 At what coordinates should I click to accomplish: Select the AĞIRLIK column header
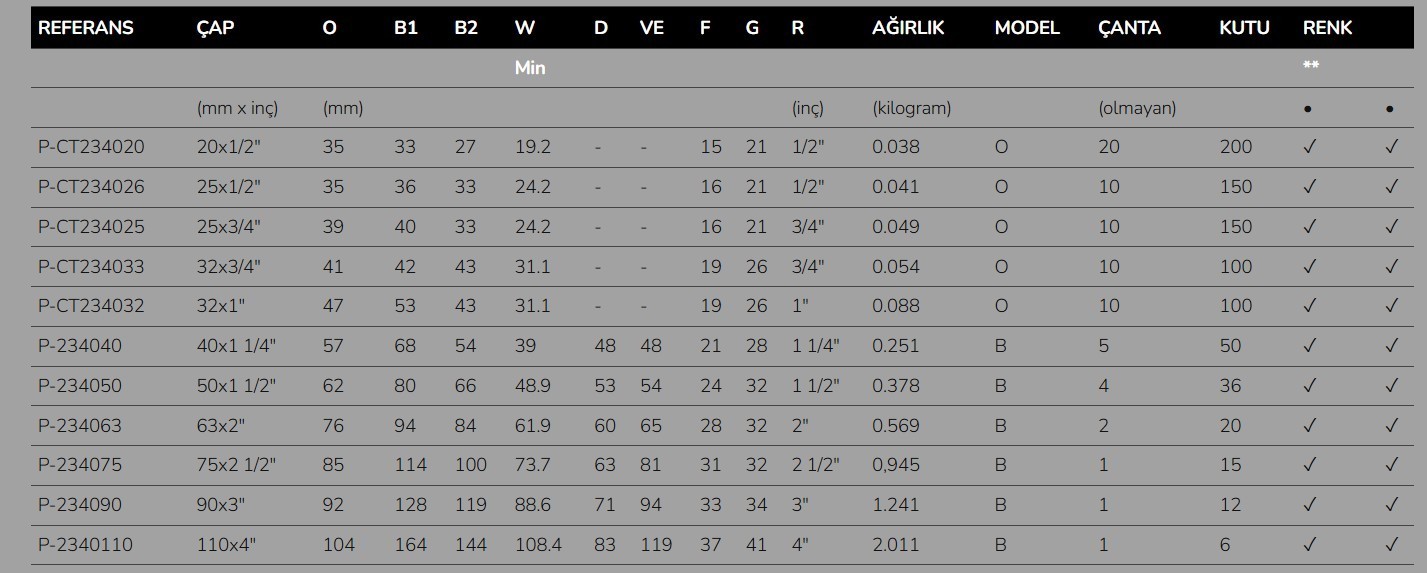[x=908, y=28]
